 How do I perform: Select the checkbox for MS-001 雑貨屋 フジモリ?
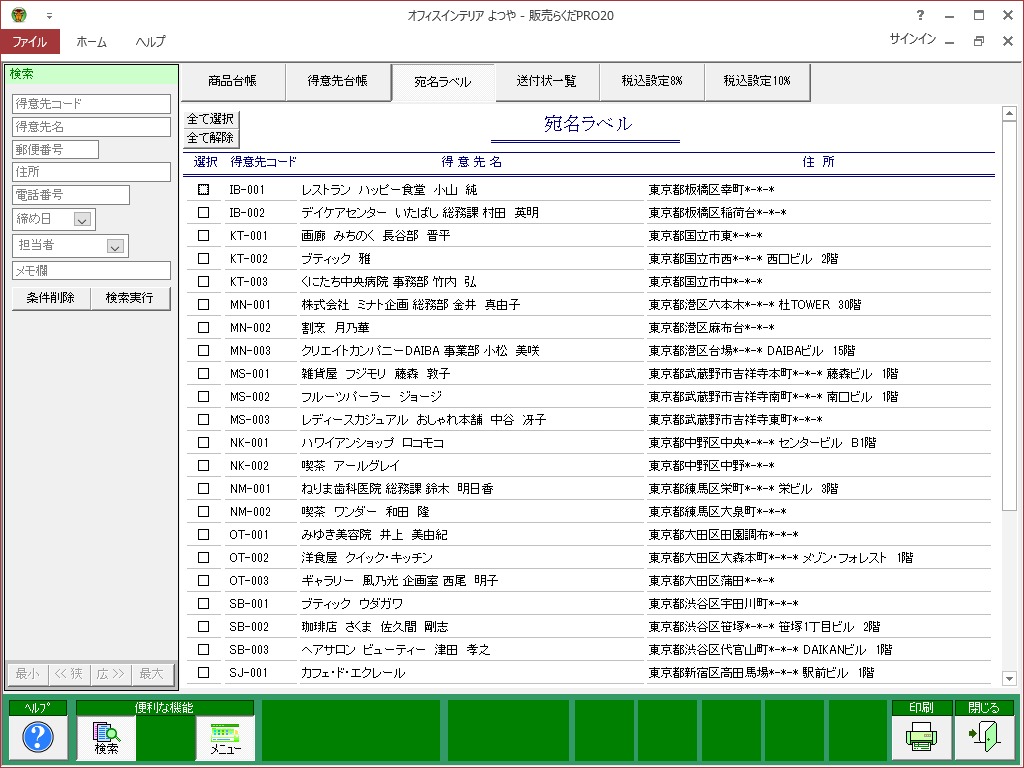[204, 374]
